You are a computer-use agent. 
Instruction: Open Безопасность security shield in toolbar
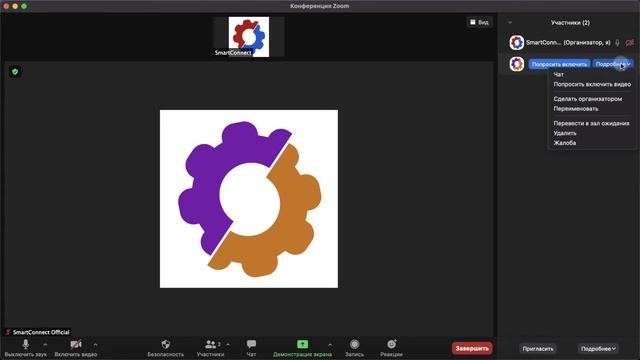coord(165,348)
